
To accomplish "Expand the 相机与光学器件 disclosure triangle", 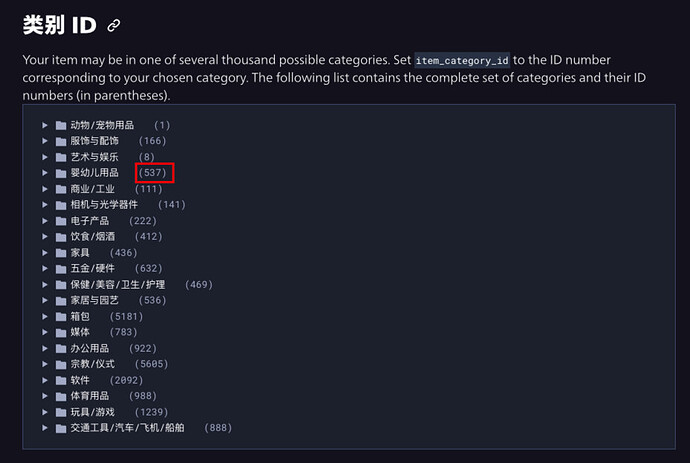I will pyautogui.click(x=45, y=205).
